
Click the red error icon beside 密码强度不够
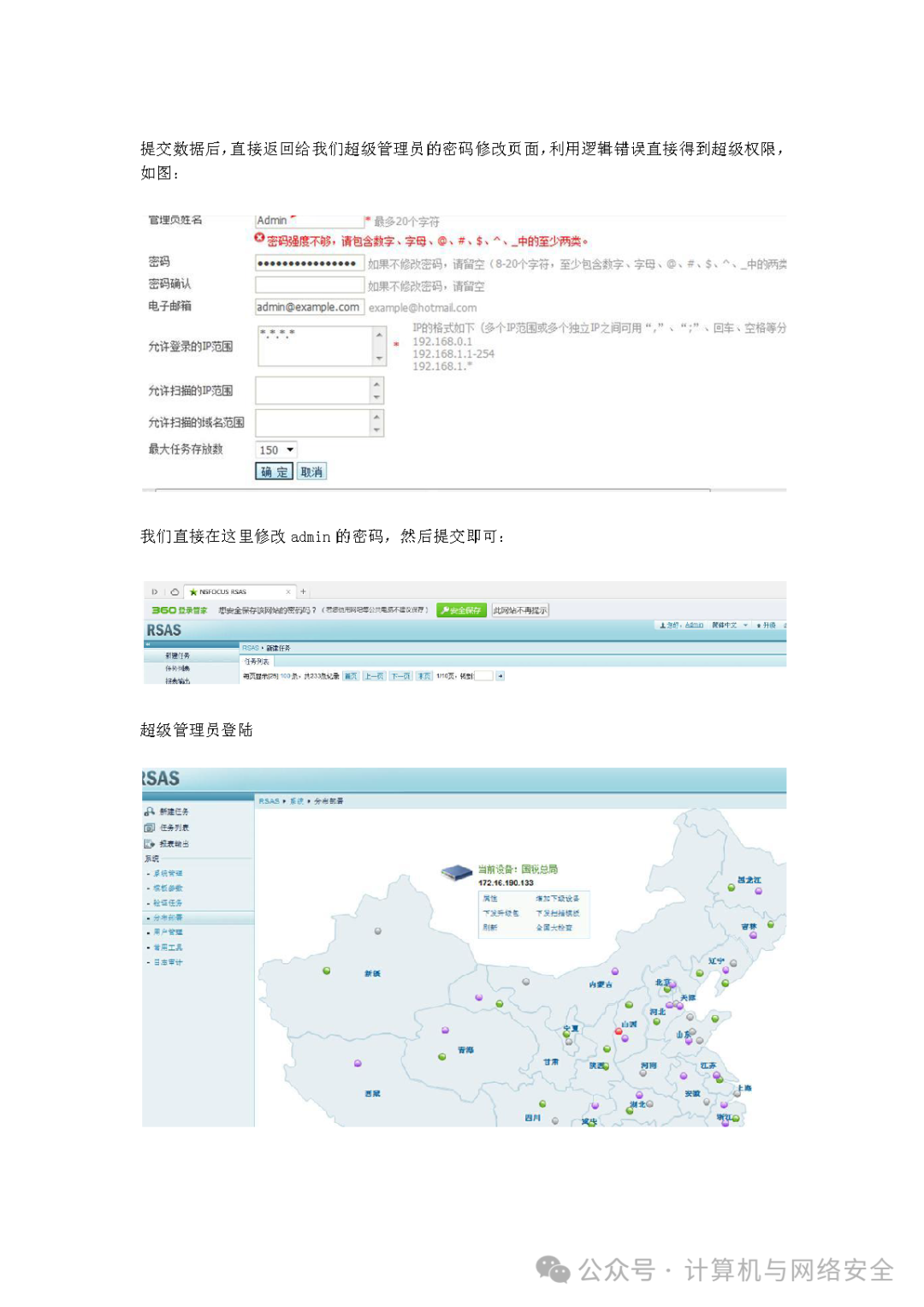click(x=259, y=238)
